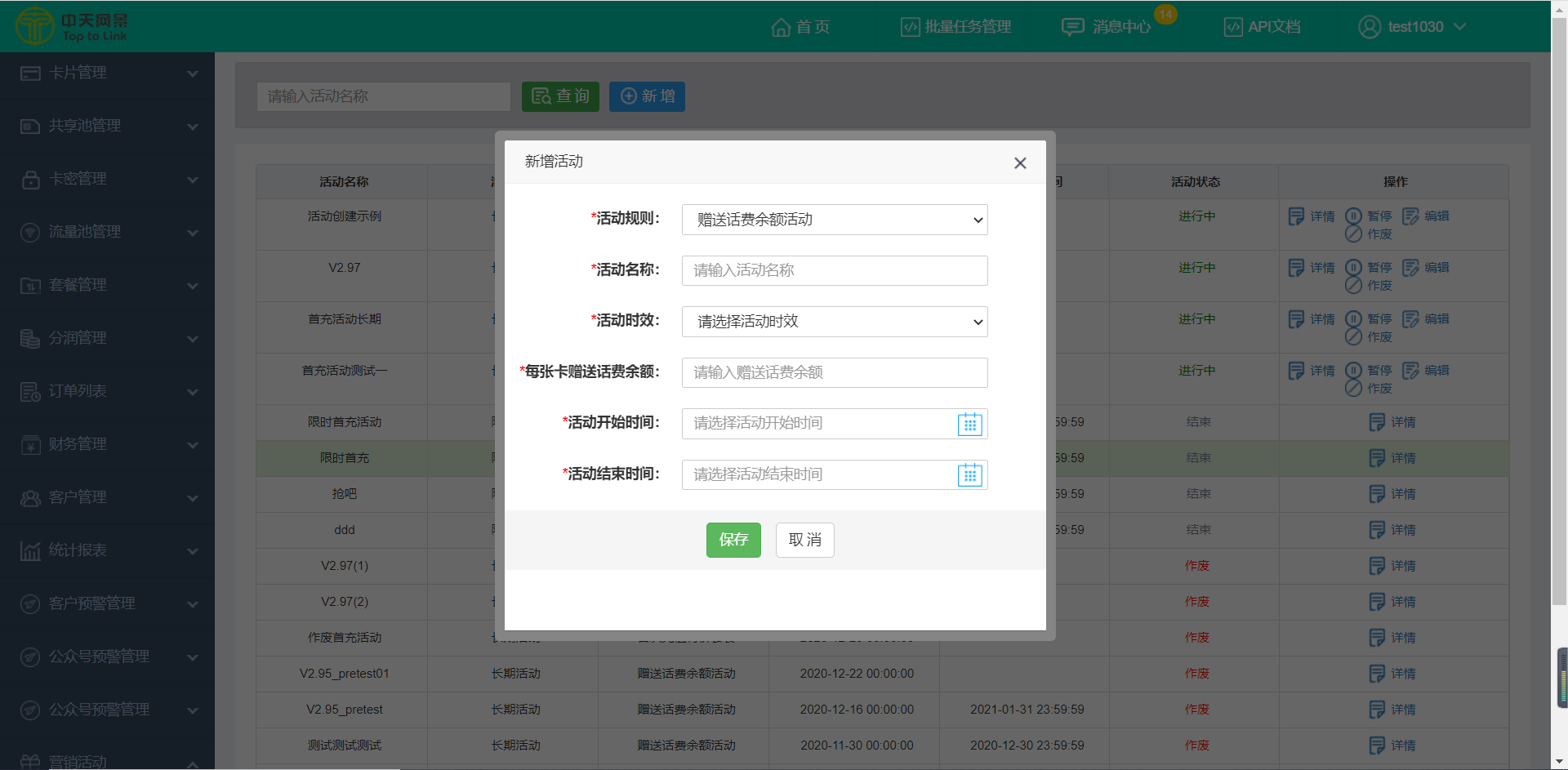This screenshot has height=770, width=1568.
Task: Click the 统计报表 chart icon
Action: coord(30,551)
